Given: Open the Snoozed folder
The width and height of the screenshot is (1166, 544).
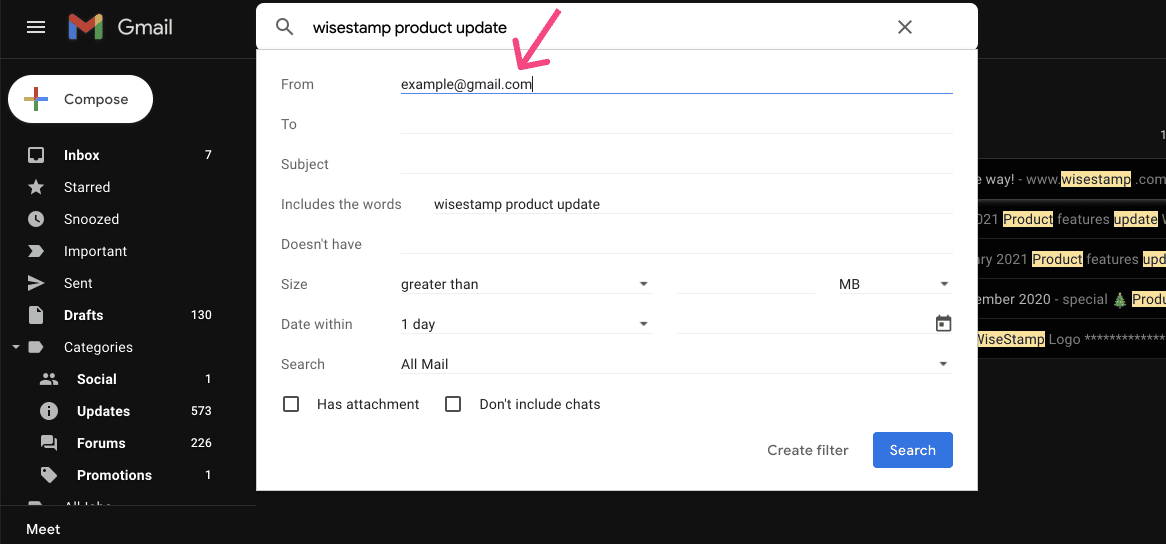Looking at the screenshot, I should pyautogui.click(x=91, y=219).
